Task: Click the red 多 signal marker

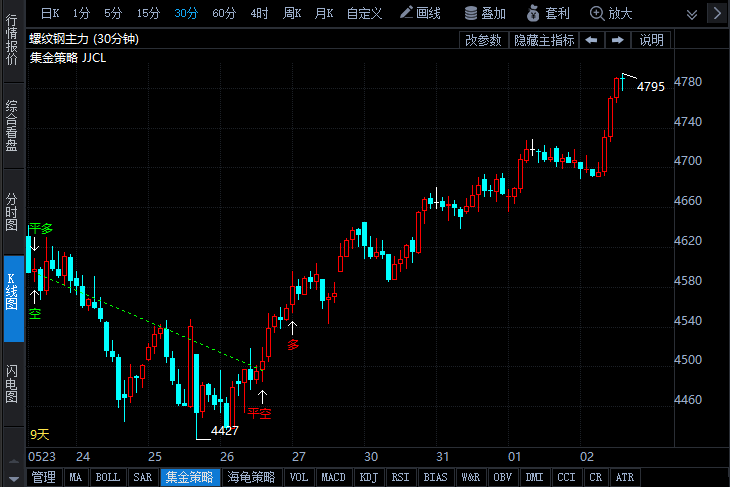Action: point(293,345)
